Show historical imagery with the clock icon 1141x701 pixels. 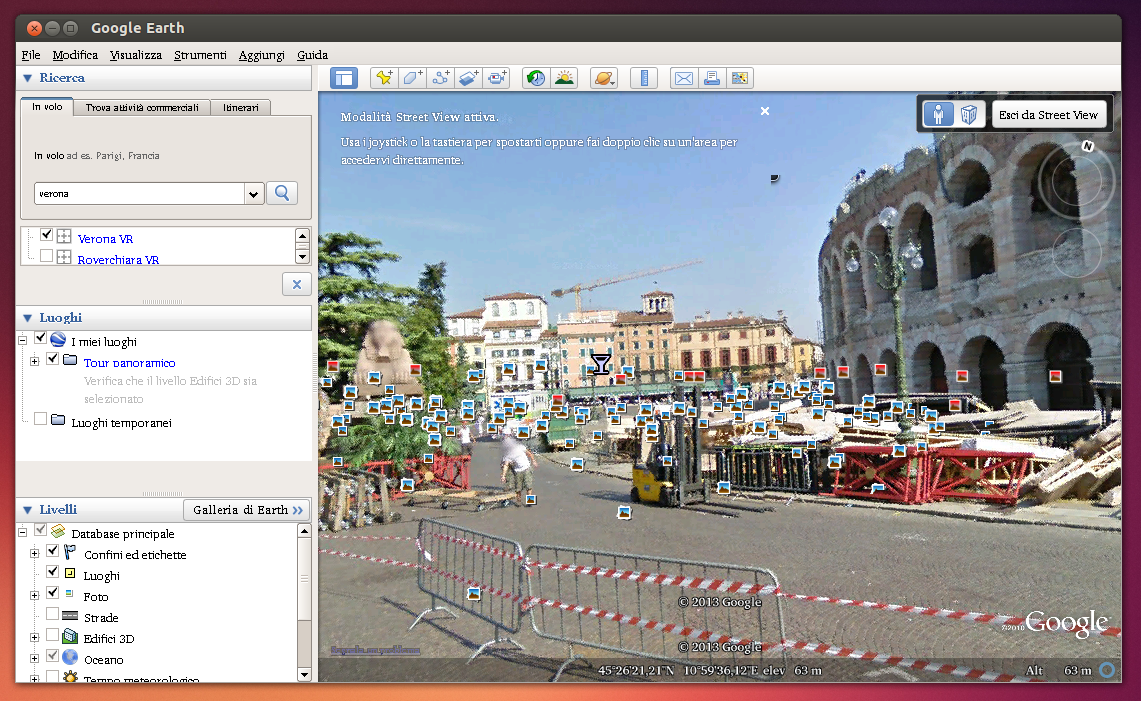coord(536,78)
